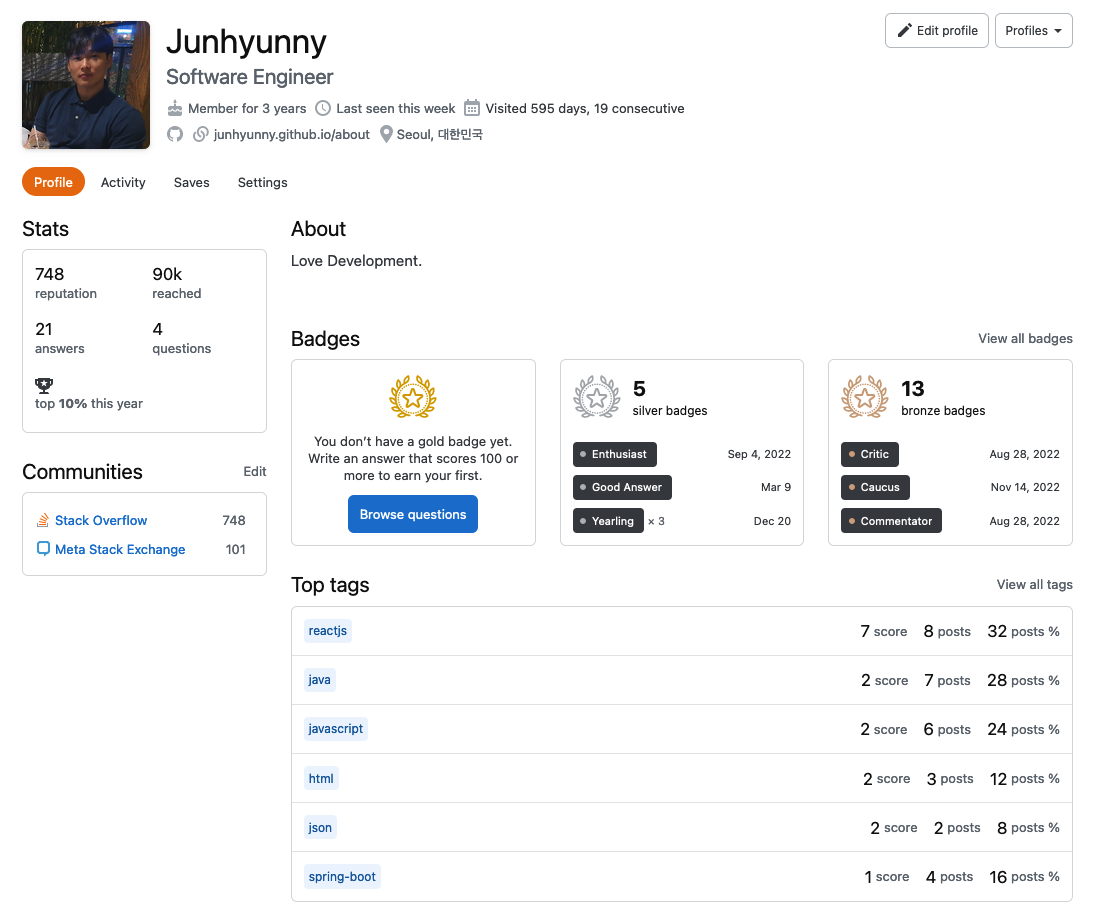
Task: Click the Browse questions button
Action: 413,514
